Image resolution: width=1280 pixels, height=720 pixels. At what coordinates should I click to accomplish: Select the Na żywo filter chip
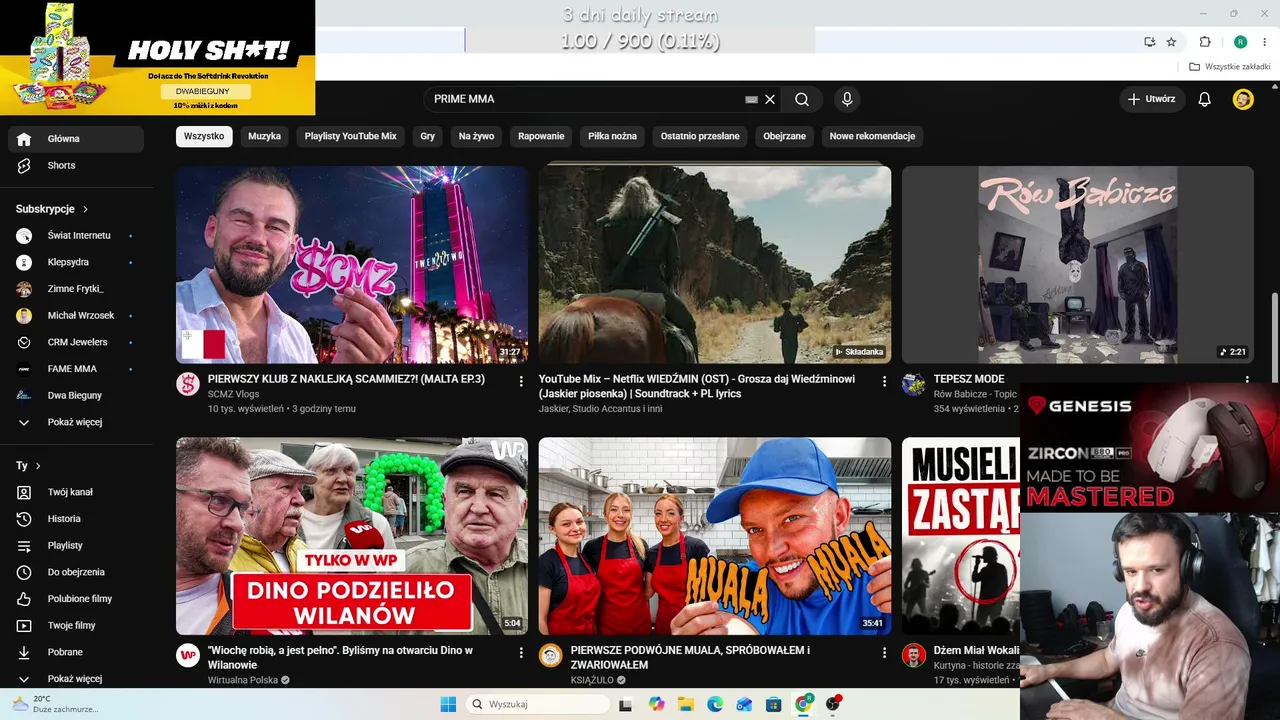[x=477, y=136]
